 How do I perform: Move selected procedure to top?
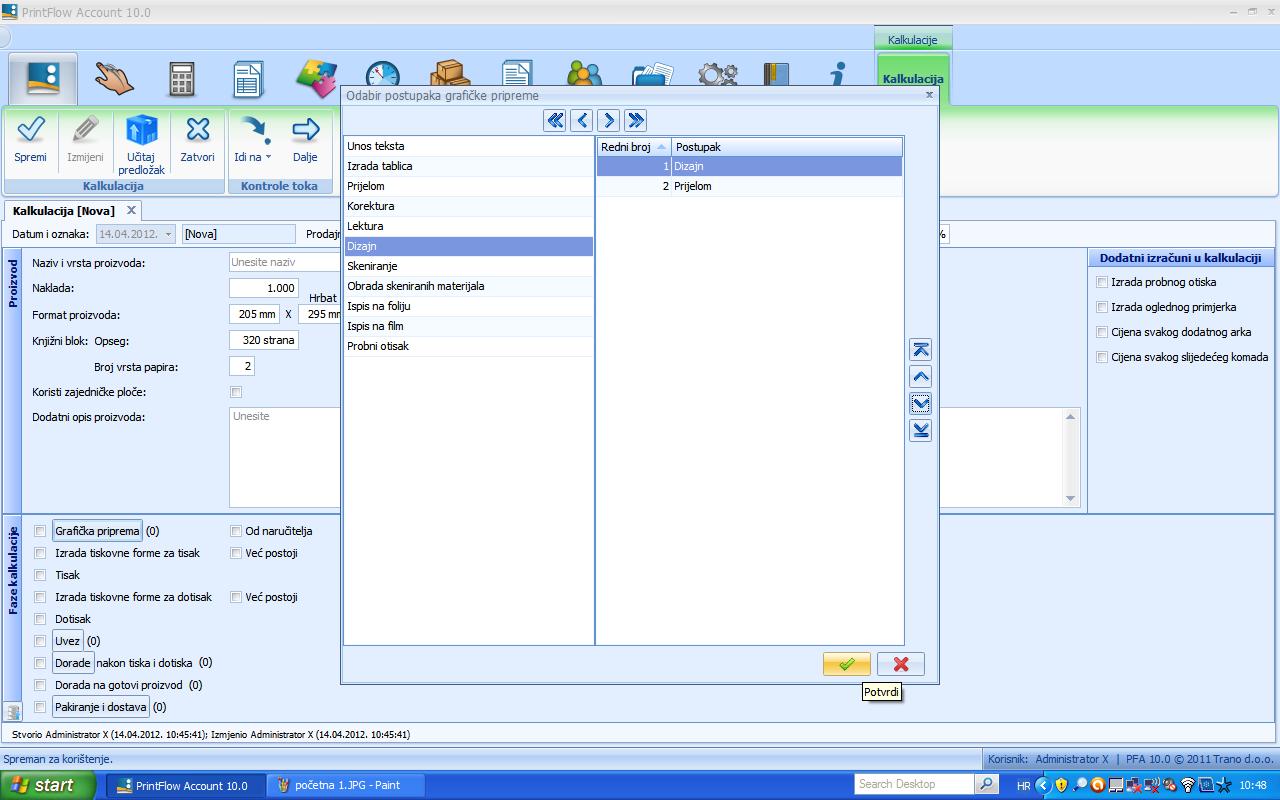tap(920, 350)
